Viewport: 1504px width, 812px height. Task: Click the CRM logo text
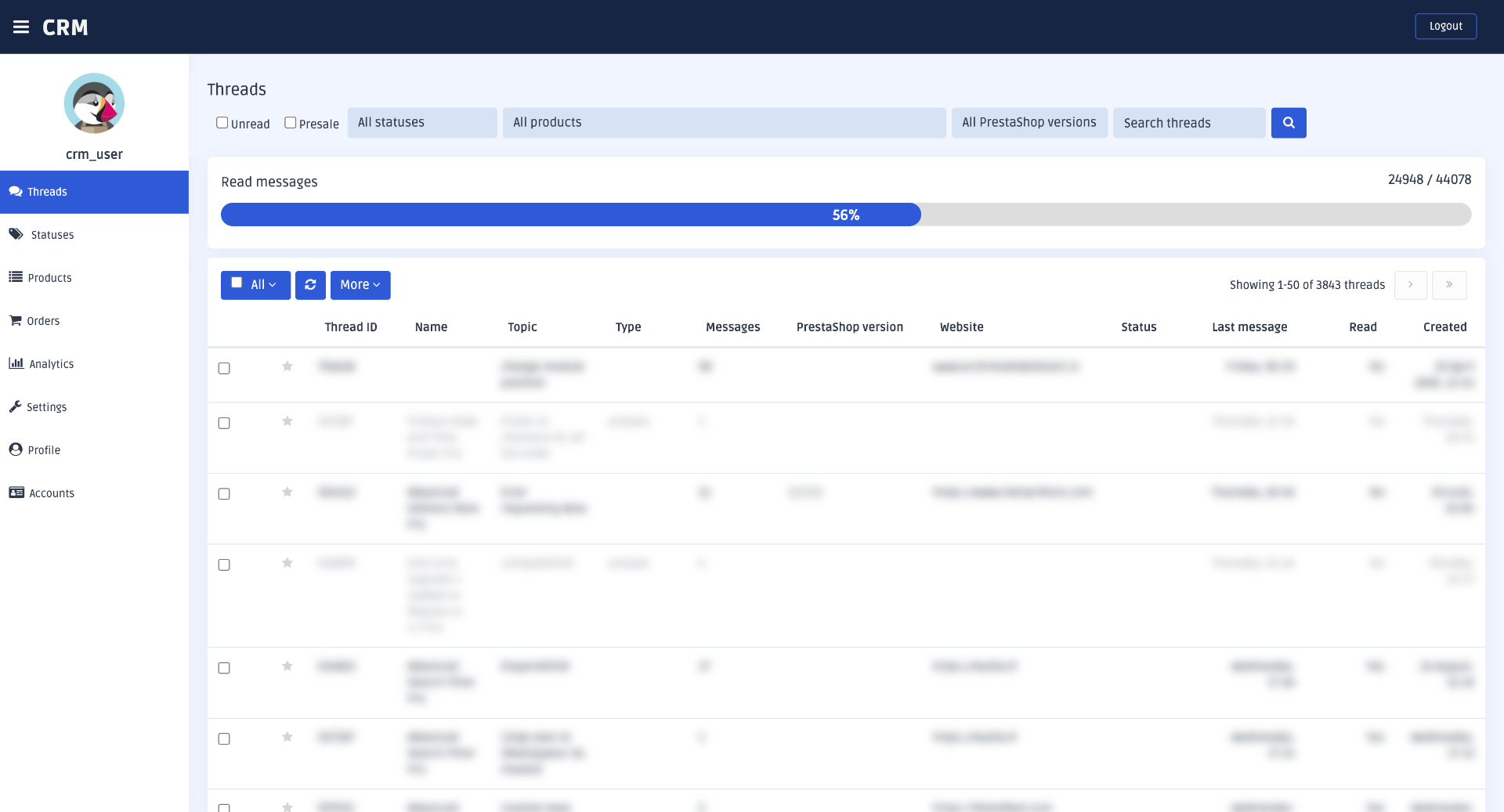pyautogui.click(x=65, y=27)
